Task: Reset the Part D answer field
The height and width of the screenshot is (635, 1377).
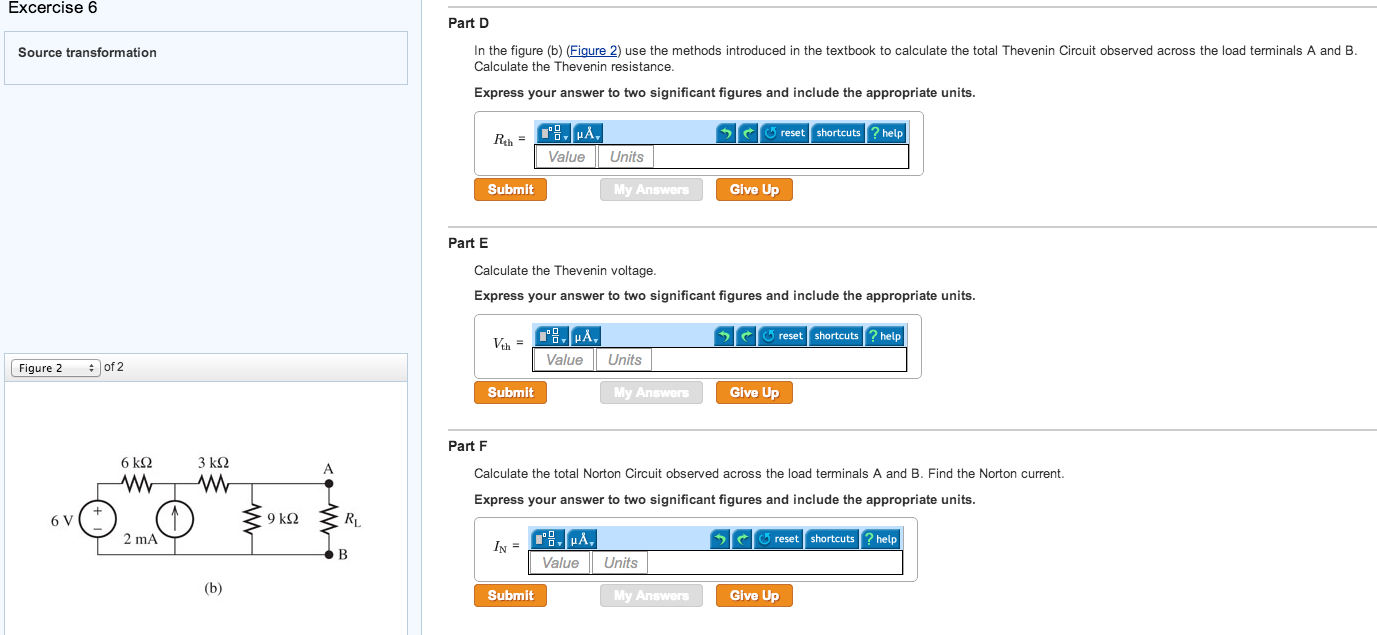Action: (785, 133)
